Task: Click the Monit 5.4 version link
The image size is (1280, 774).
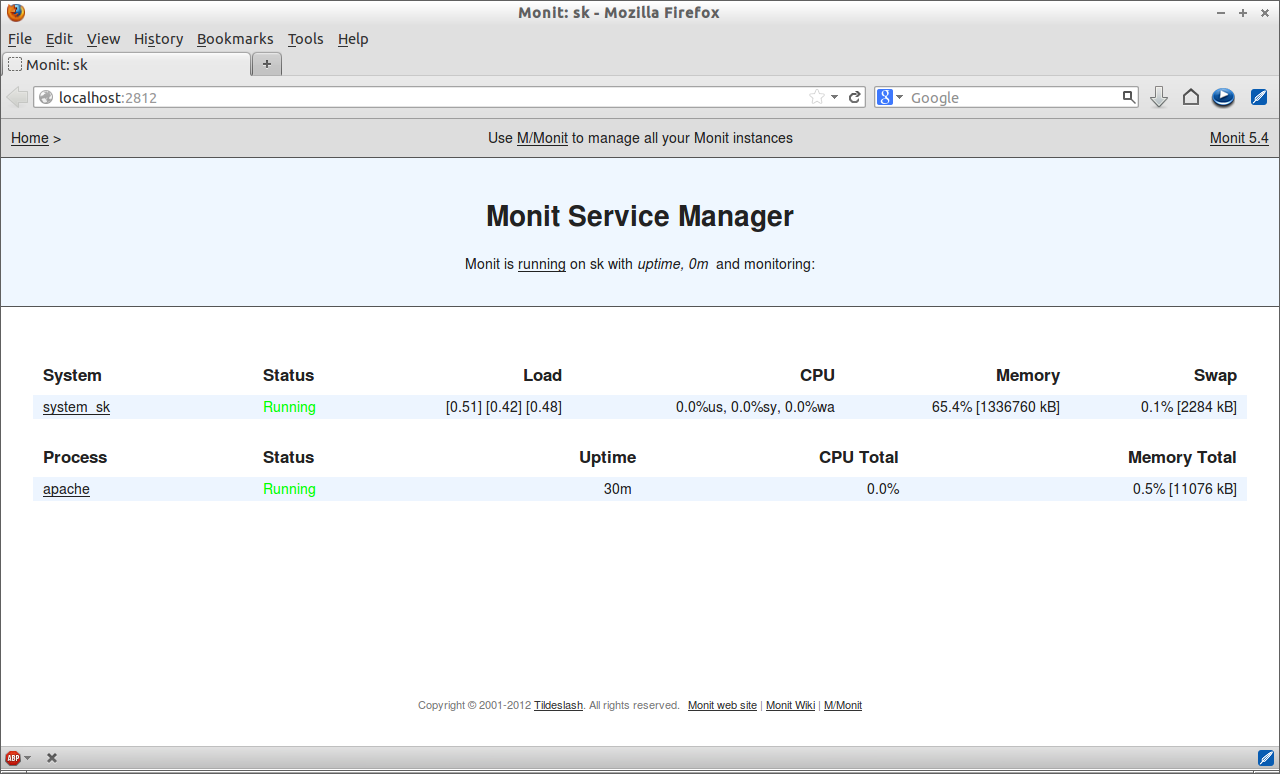Action: pyautogui.click(x=1239, y=138)
